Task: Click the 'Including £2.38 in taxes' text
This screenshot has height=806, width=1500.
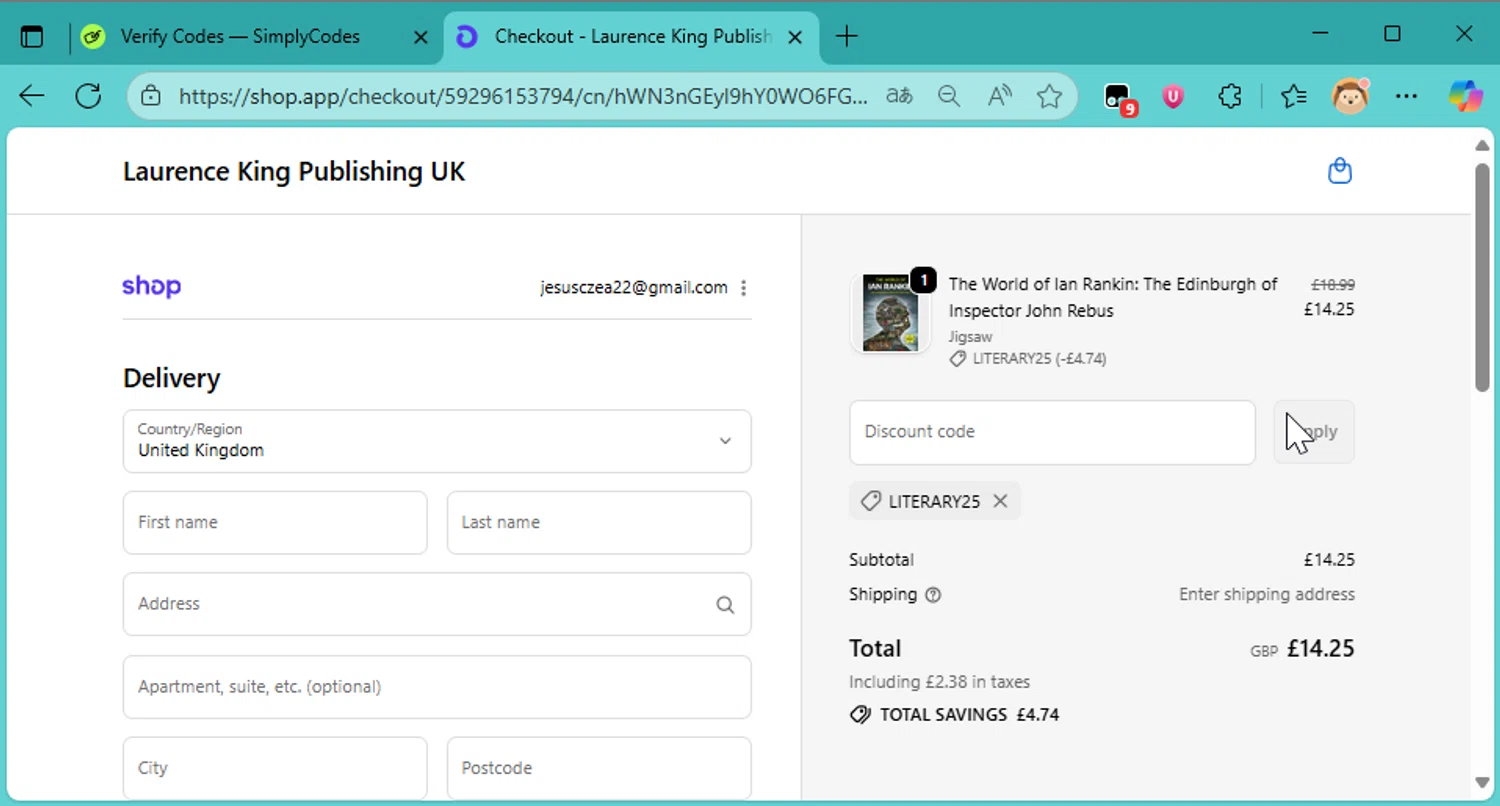Action: 939,682
